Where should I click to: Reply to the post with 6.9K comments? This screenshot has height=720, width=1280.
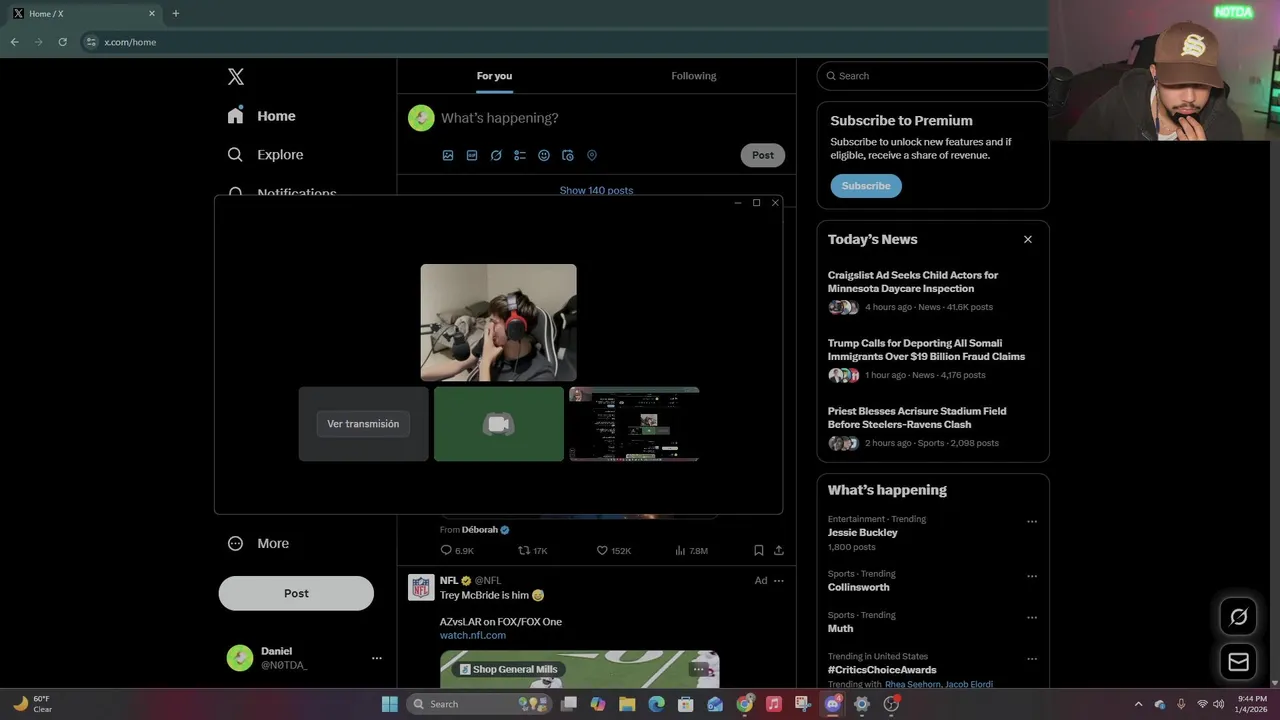point(457,551)
